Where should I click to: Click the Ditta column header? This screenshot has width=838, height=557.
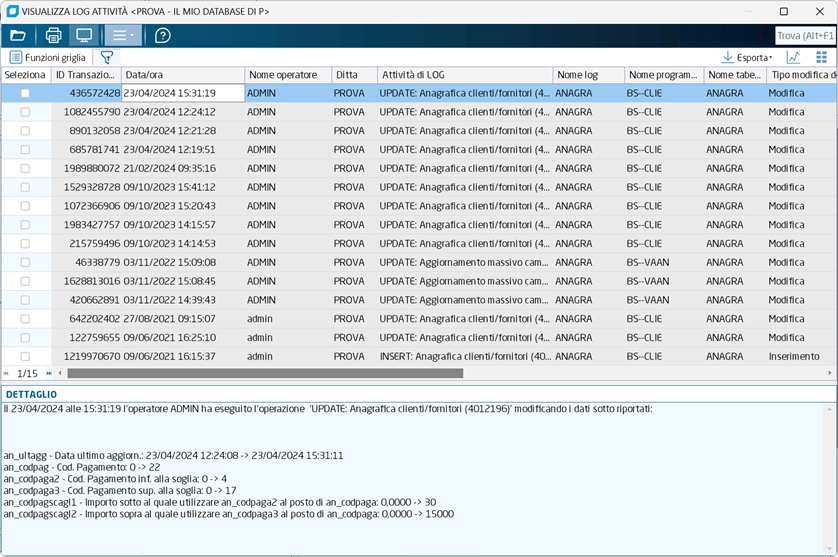(x=355, y=75)
